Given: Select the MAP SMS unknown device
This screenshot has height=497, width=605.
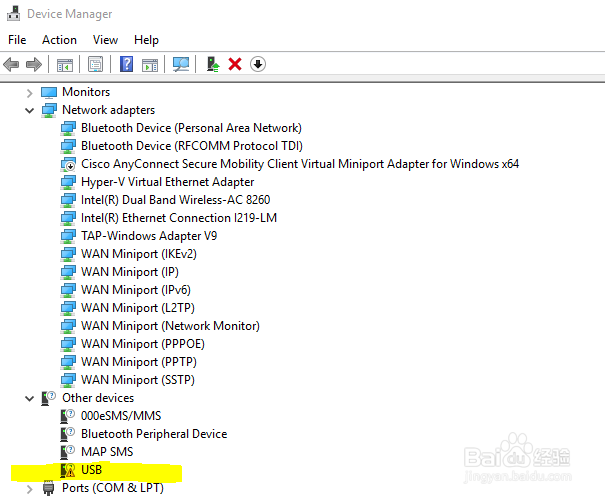Looking at the screenshot, I should point(107,452).
